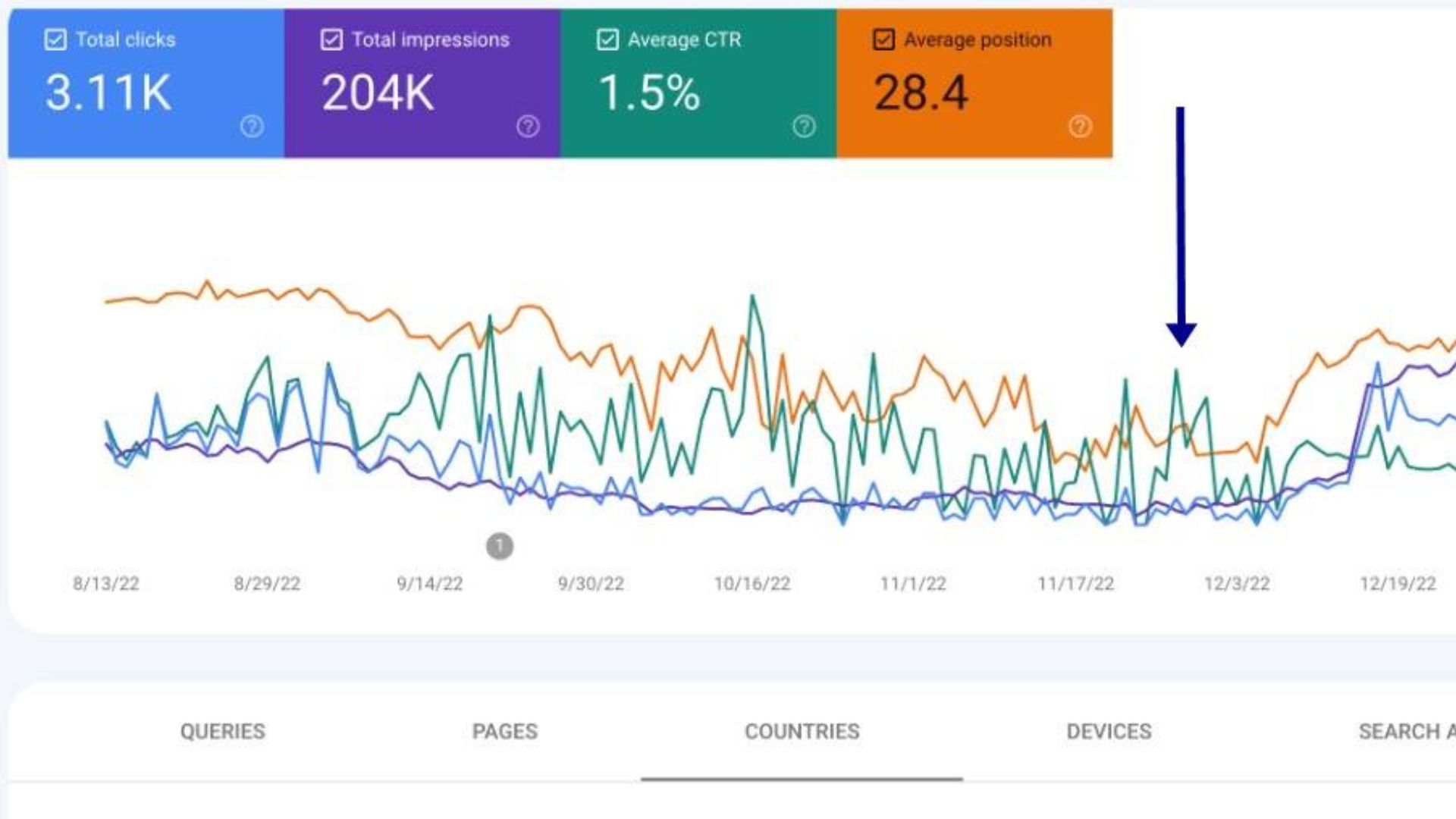Image resolution: width=1456 pixels, height=819 pixels.
Task: Open the Queries tab
Action: pyautogui.click(x=222, y=731)
